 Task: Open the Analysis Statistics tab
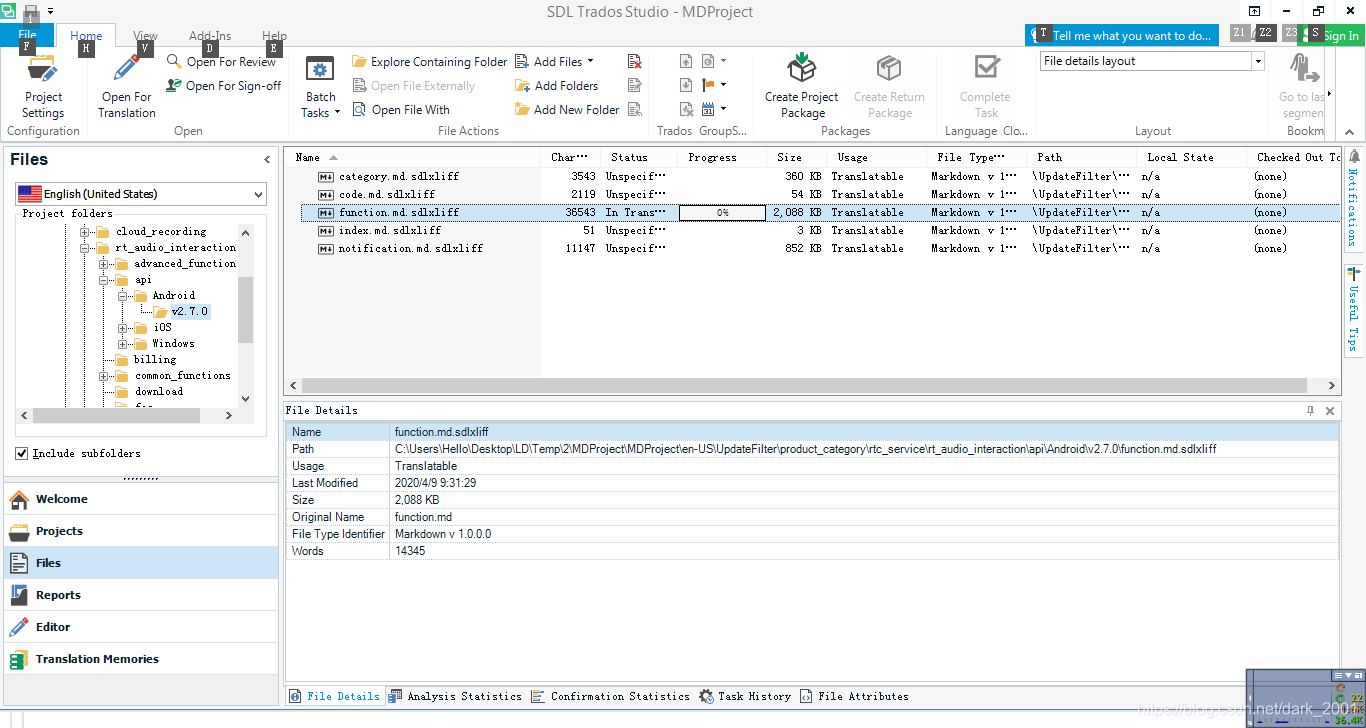[x=455, y=696]
